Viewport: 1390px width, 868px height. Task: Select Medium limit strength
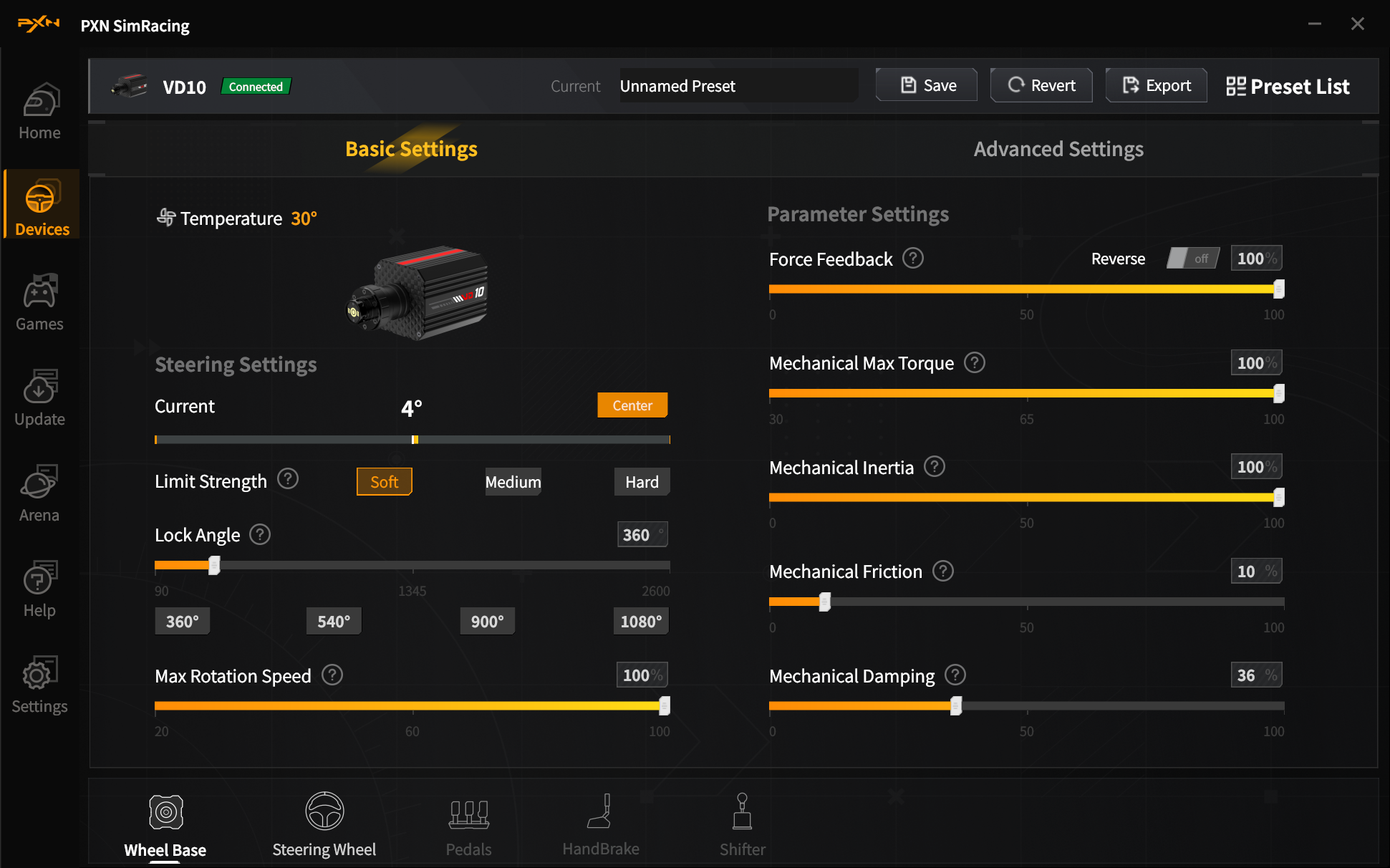pos(513,482)
